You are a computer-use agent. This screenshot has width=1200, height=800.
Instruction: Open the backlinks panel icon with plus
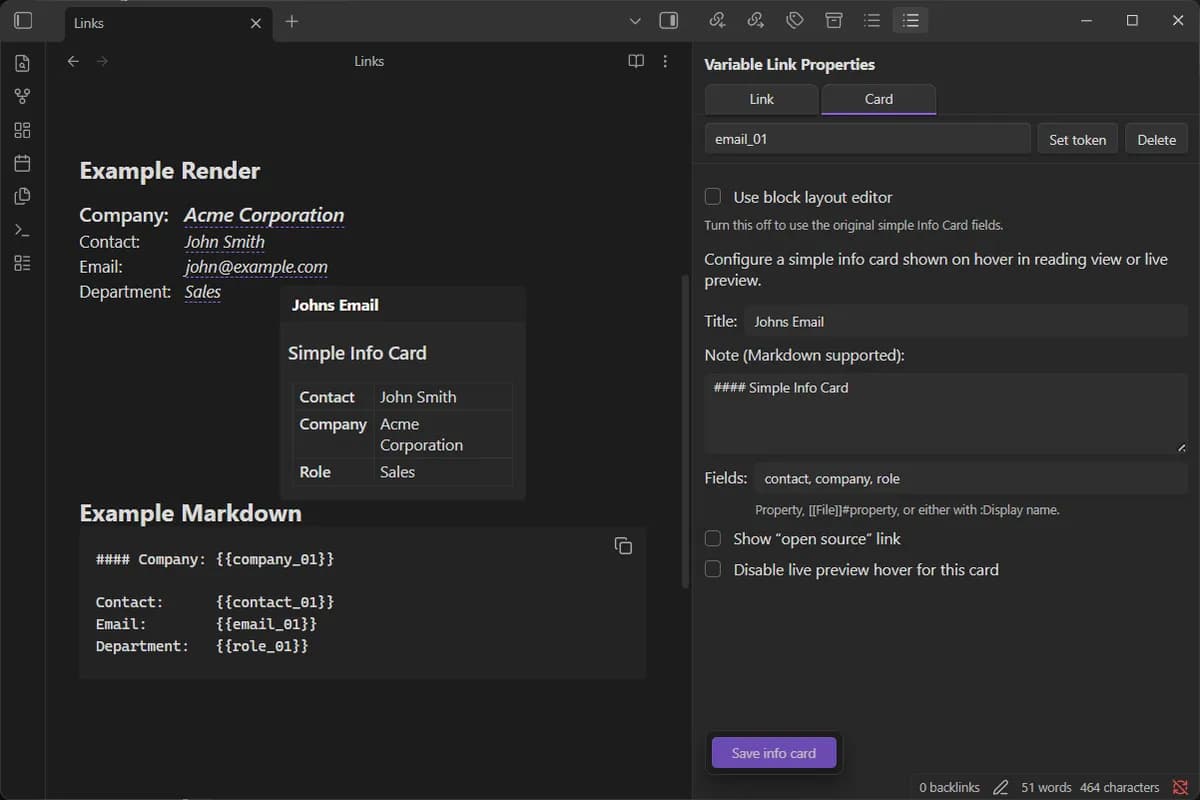pyautogui.click(x=717, y=20)
